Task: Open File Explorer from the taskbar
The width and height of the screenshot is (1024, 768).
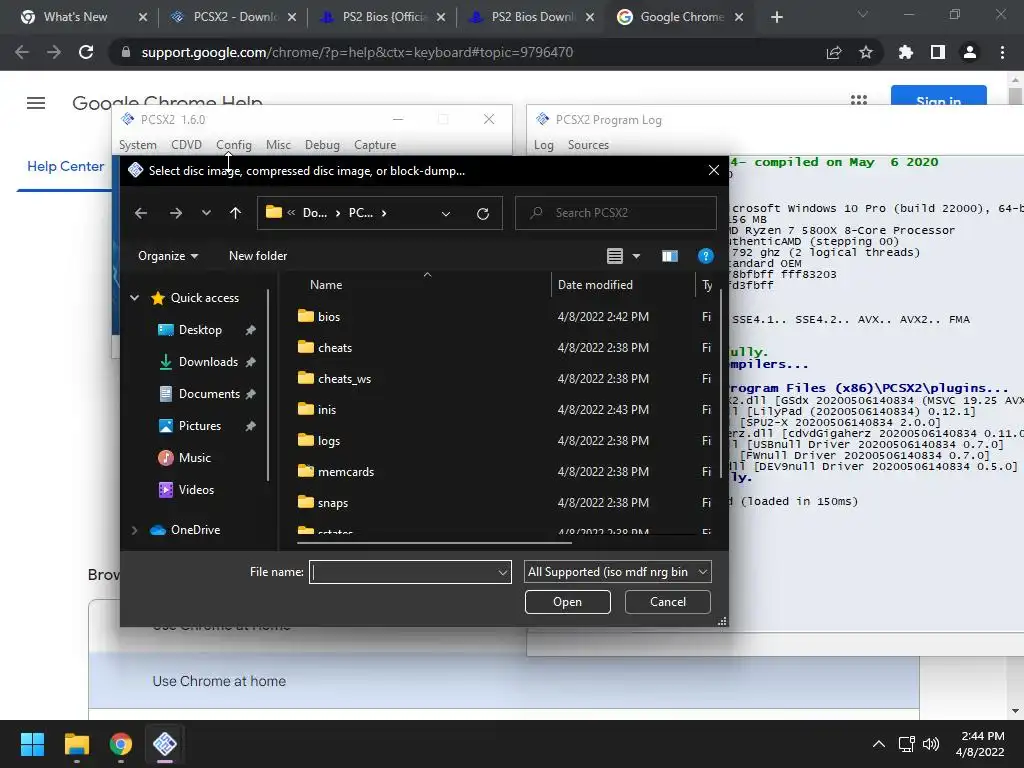Action: [x=76, y=744]
